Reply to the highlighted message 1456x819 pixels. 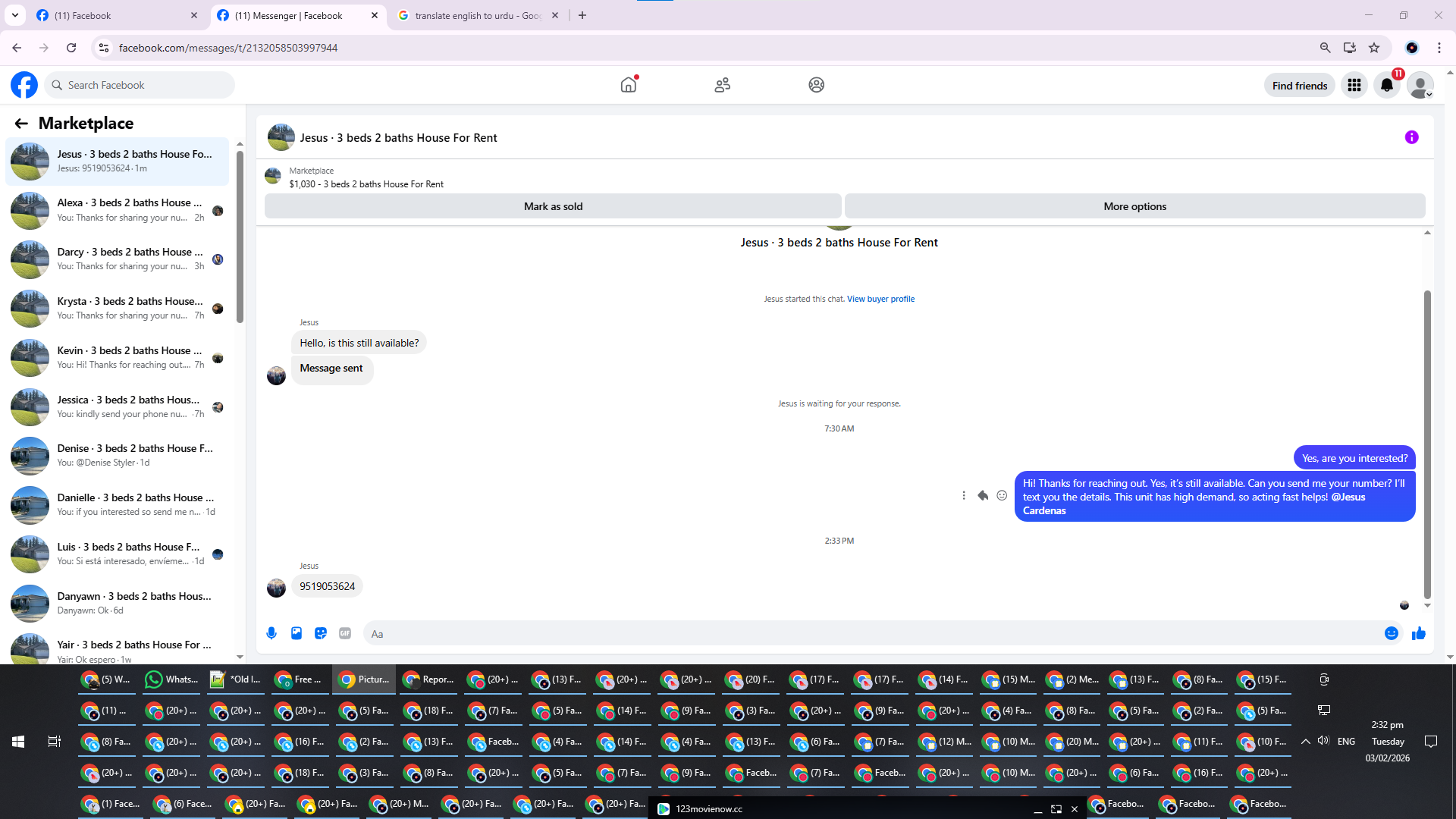(983, 495)
